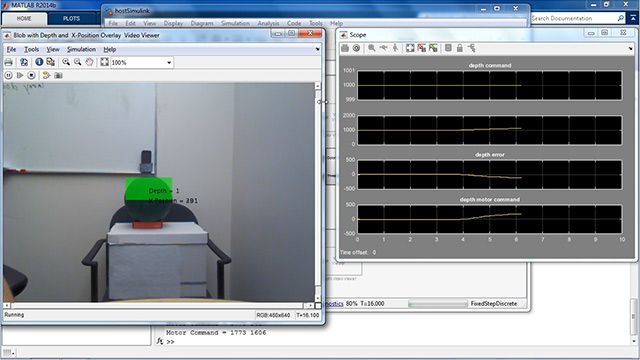Screen dimensions: 640x360
Task: Click the Pixel Region icon in Video Viewer
Action: [51, 62]
